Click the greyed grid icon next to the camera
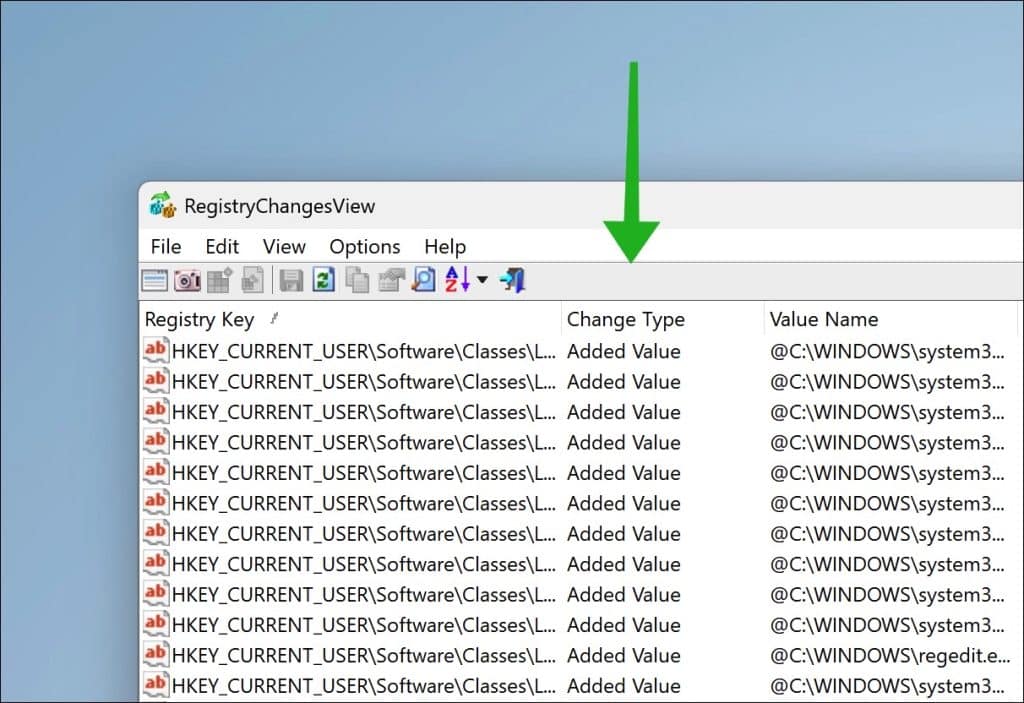 pos(220,281)
